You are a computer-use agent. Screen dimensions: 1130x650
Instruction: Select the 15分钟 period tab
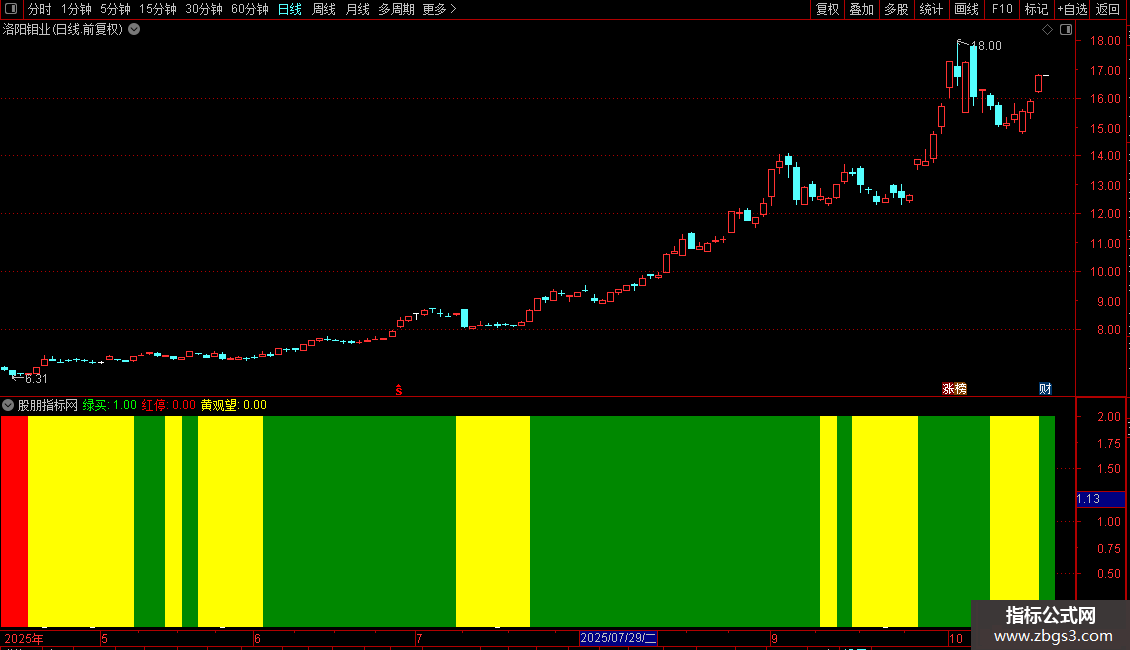(158, 9)
